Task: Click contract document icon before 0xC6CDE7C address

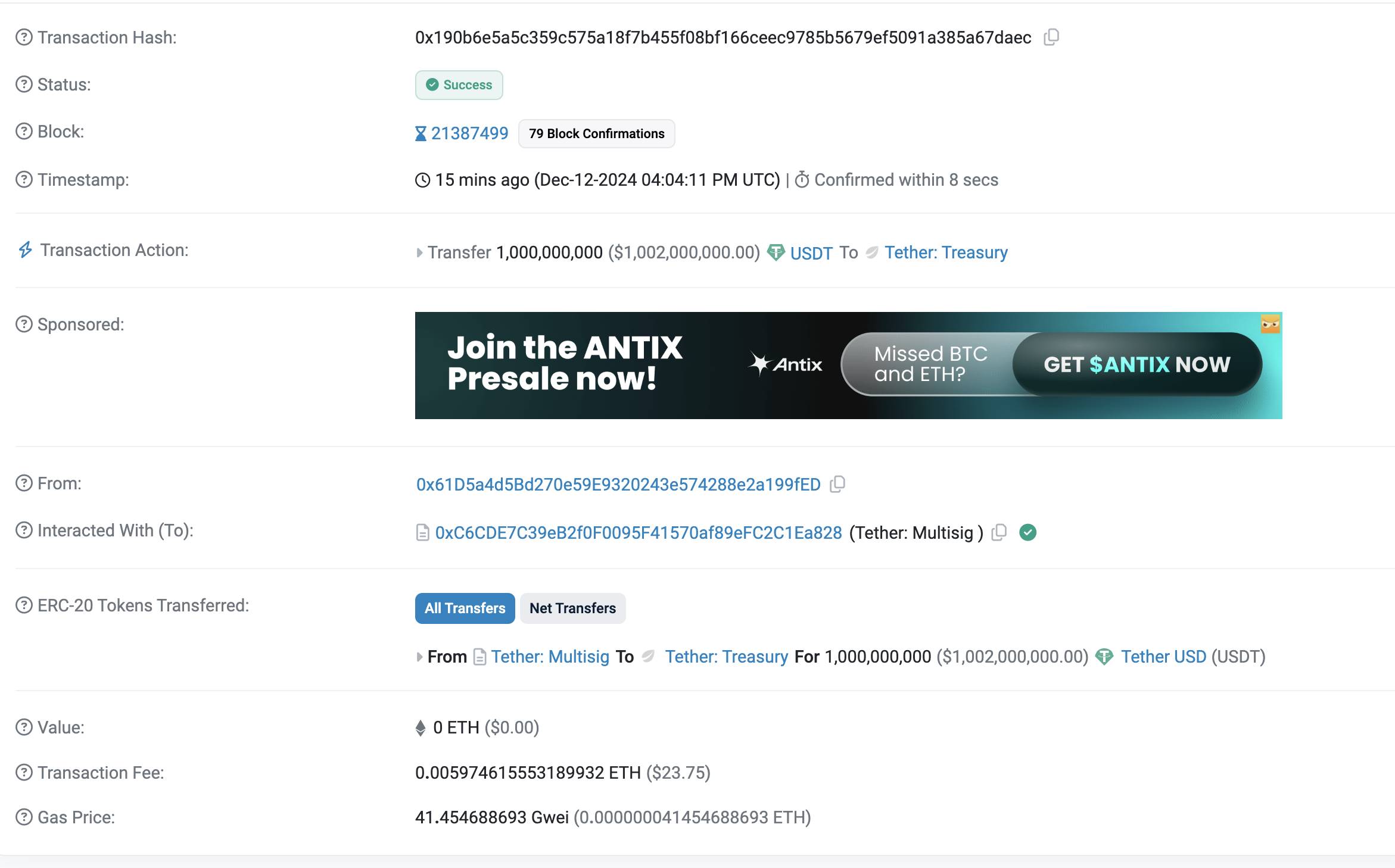Action: (422, 533)
